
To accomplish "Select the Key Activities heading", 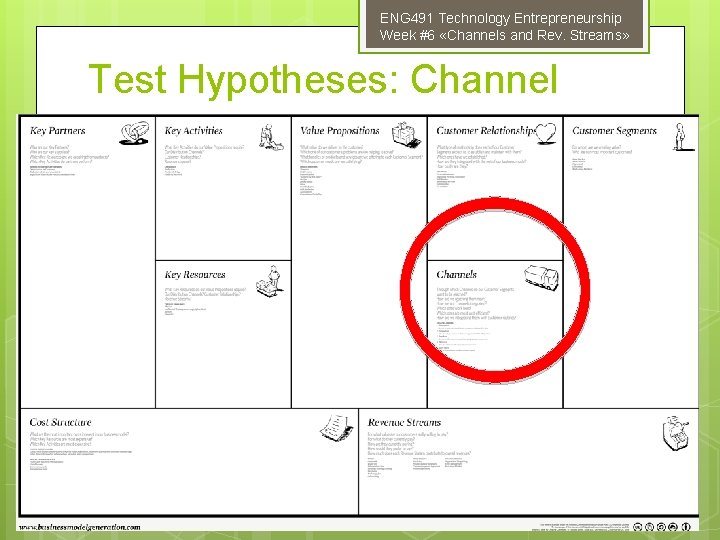I will pyautogui.click(x=193, y=131).
